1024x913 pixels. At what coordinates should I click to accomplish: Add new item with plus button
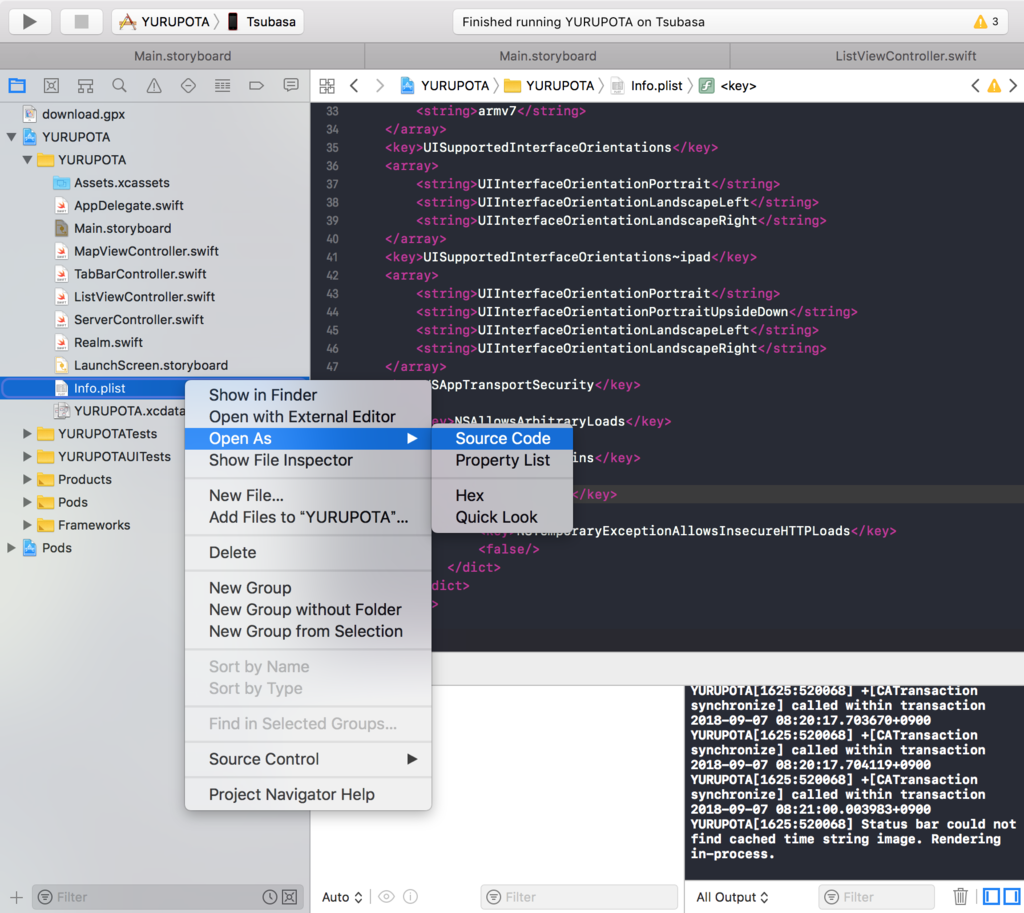point(17,897)
